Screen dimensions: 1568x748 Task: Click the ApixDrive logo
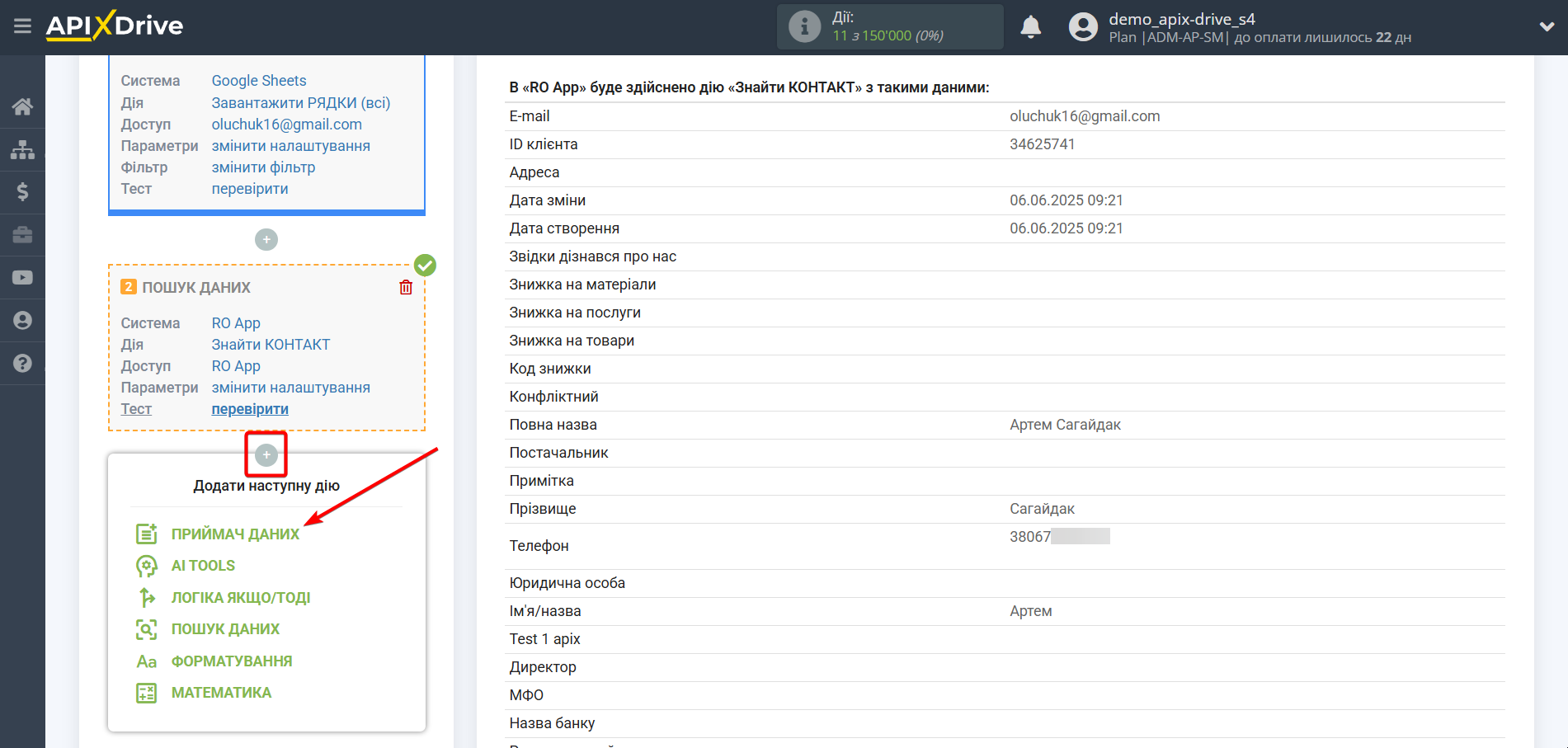[115, 26]
